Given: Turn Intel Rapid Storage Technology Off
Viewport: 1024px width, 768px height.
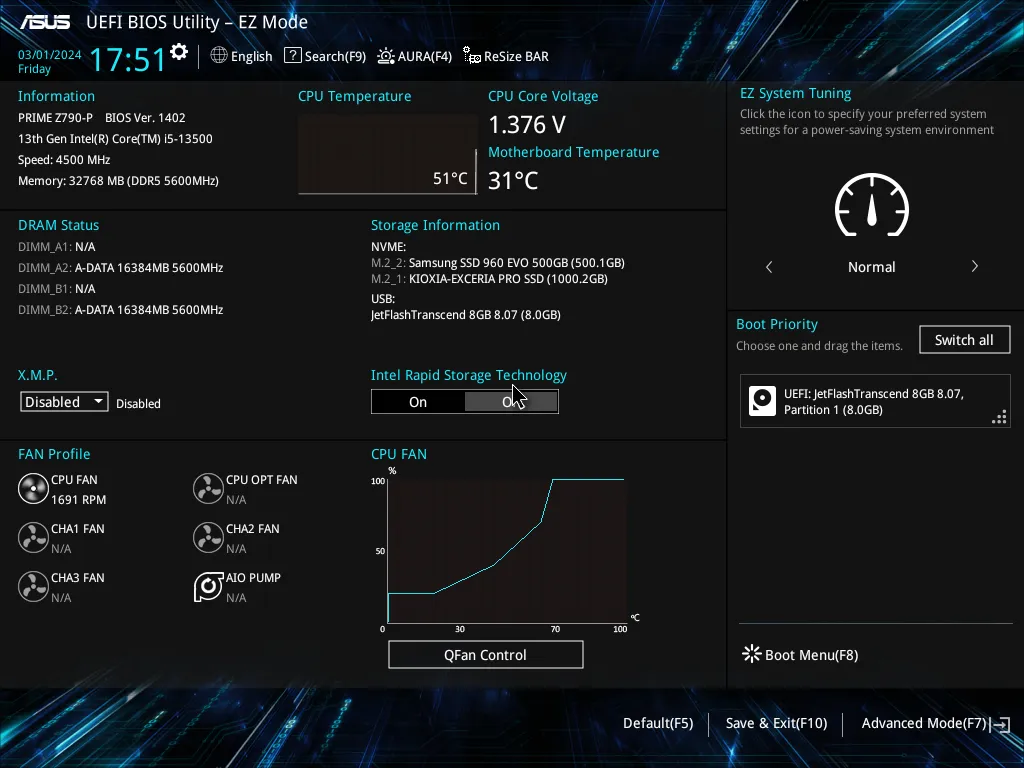Looking at the screenshot, I should pyautogui.click(x=511, y=402).
